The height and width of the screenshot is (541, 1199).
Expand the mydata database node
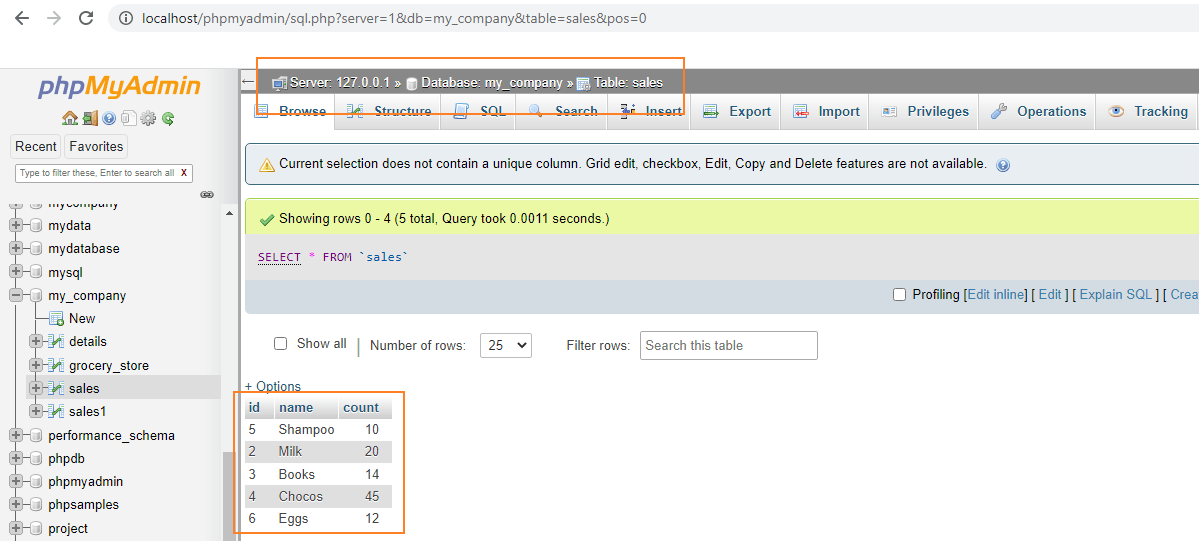pos(15,226)
